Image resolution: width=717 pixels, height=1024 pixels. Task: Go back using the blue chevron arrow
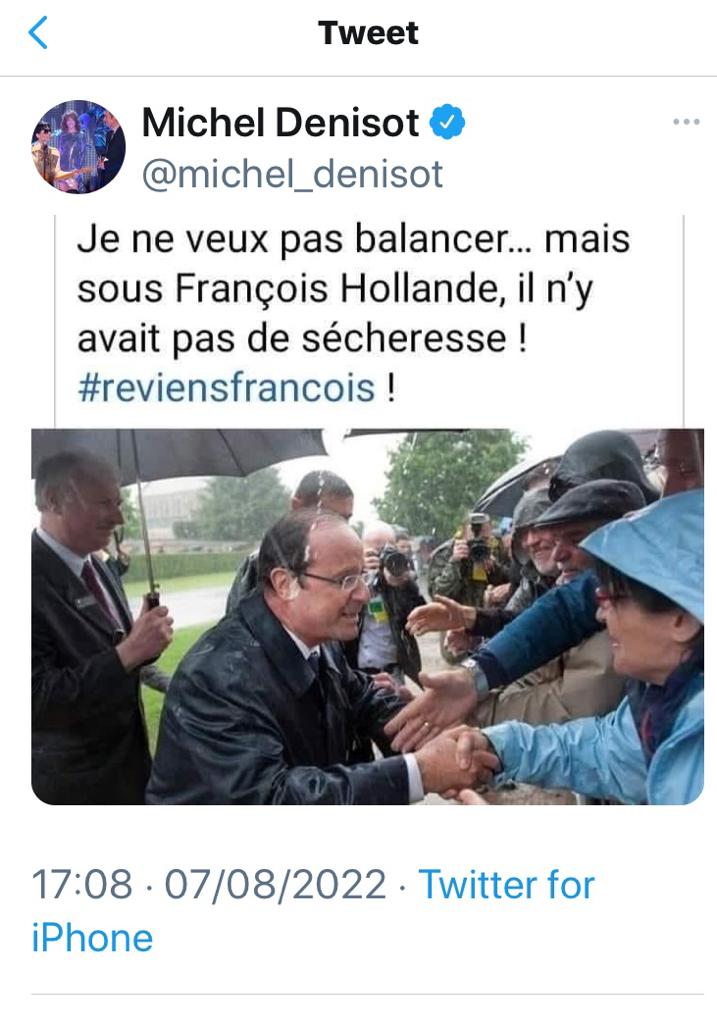pyautogui.click(x=39, y=33)
